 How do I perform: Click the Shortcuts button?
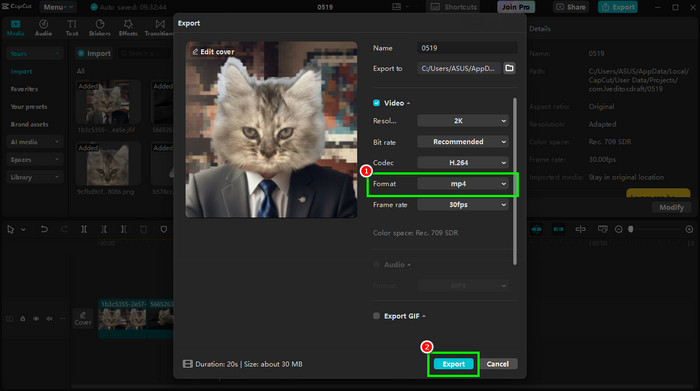click(x=454, y=7)
